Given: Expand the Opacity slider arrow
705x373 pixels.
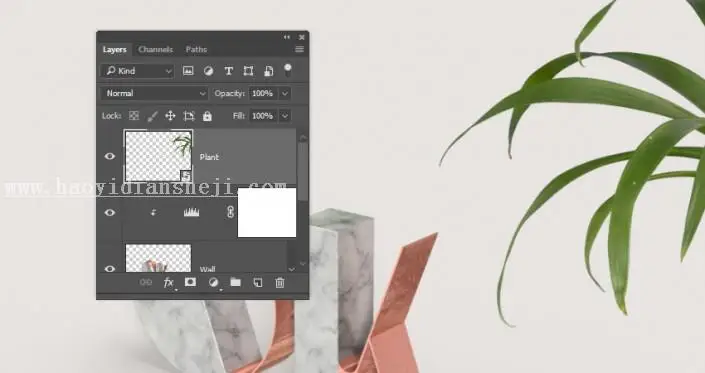Looking at the screenshot, I should tap(285, 93).
